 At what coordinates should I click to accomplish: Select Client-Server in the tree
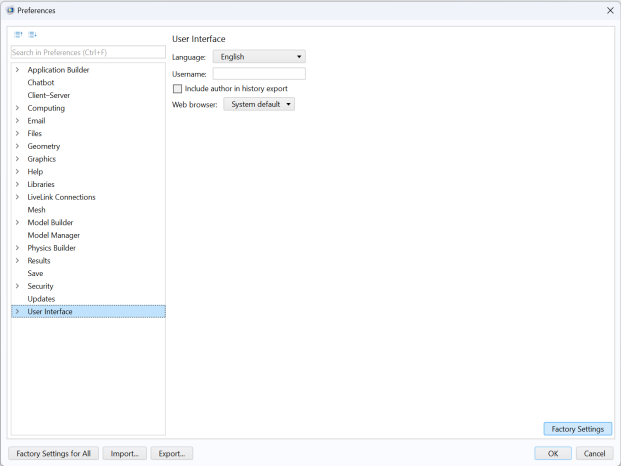48,95
